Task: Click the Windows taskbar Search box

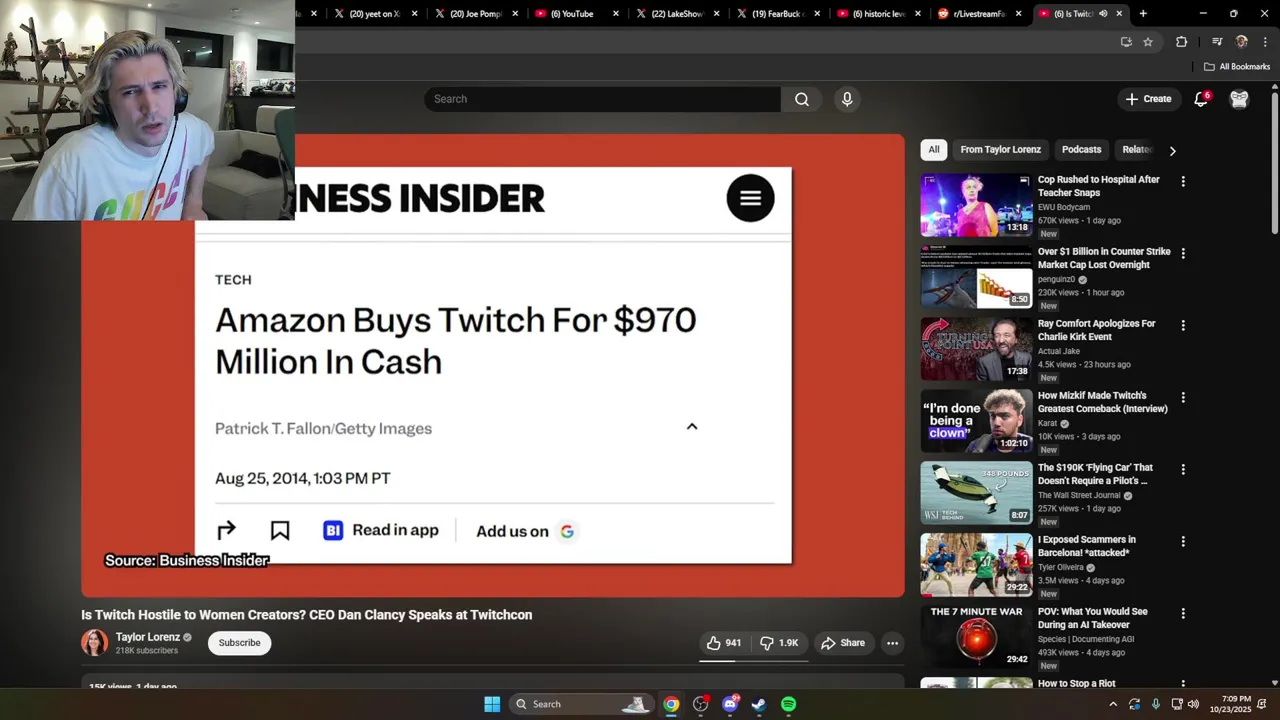Action: (581, 704)
